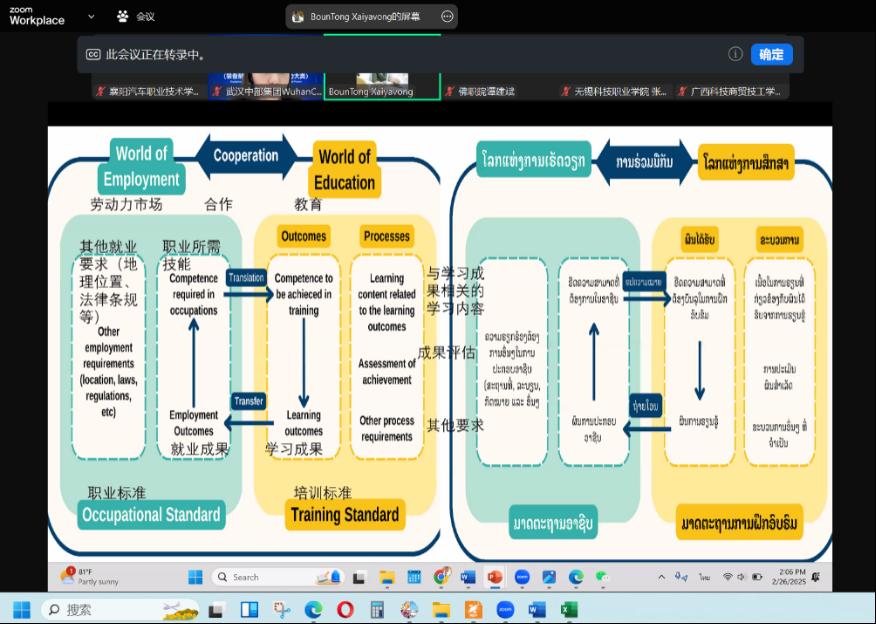The image size is (876, 624).
Task: Launch Microsoft Edge from the bottom taskbar
Action: click(x=313, y=608)
